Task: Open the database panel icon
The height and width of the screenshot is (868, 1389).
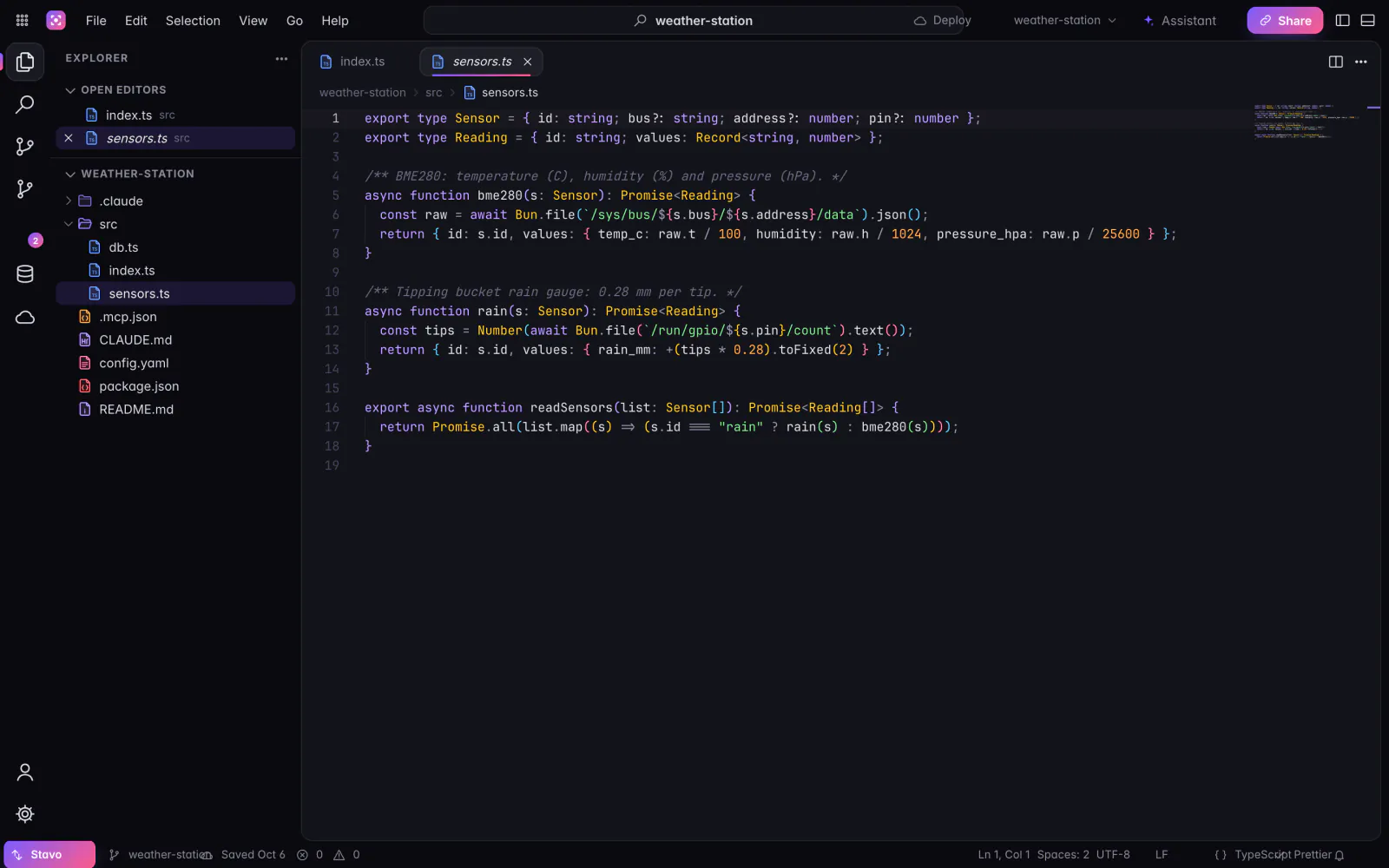Action: point(25,274)
